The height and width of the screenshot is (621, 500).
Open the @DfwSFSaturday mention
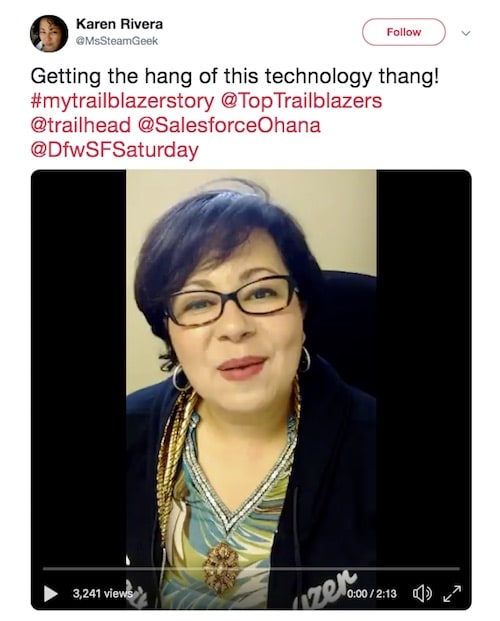point(115,150)
